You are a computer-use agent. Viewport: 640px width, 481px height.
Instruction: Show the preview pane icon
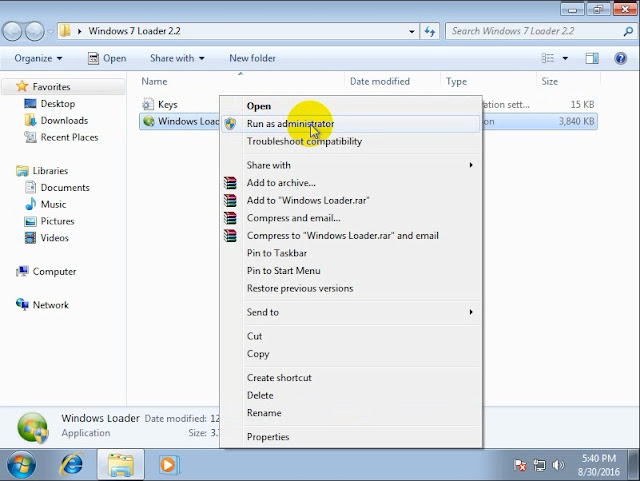[x=592, y=58]
